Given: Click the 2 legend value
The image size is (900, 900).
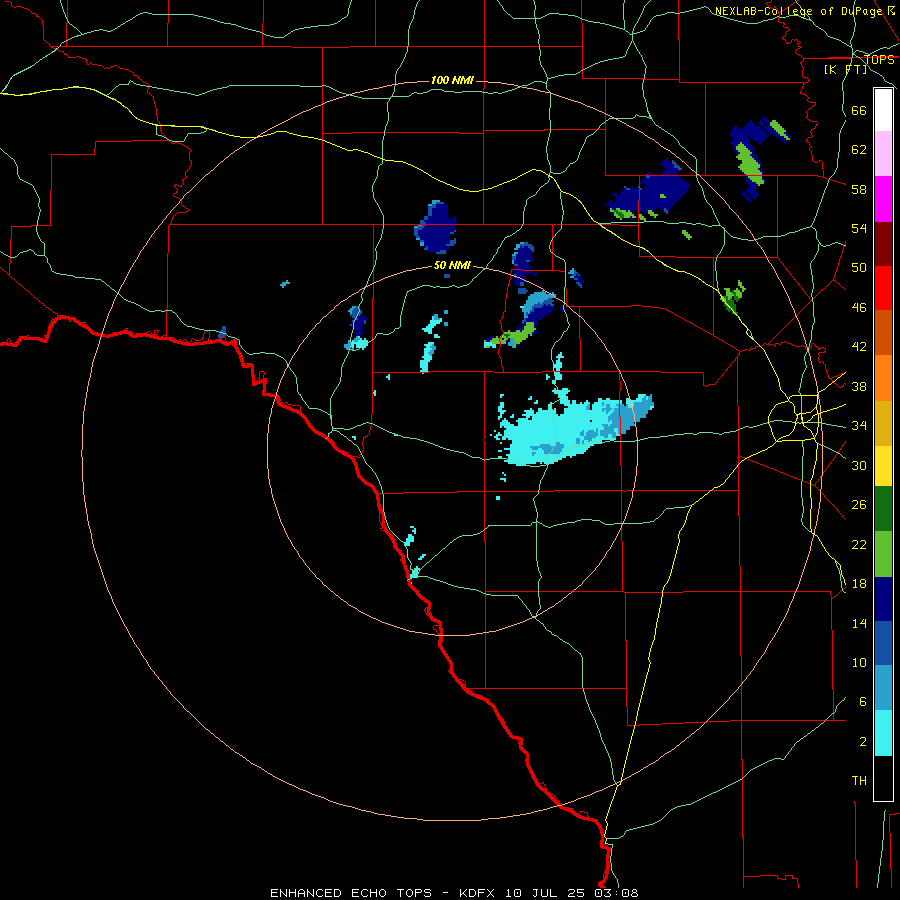Looking at the screenshot, I should (x=863, y=742).
